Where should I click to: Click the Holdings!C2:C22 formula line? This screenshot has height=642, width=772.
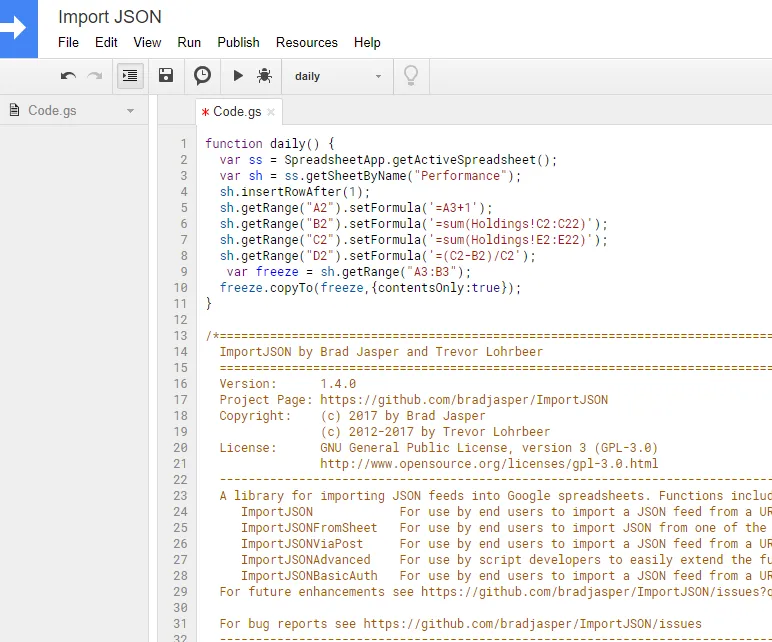pos(414,224)
